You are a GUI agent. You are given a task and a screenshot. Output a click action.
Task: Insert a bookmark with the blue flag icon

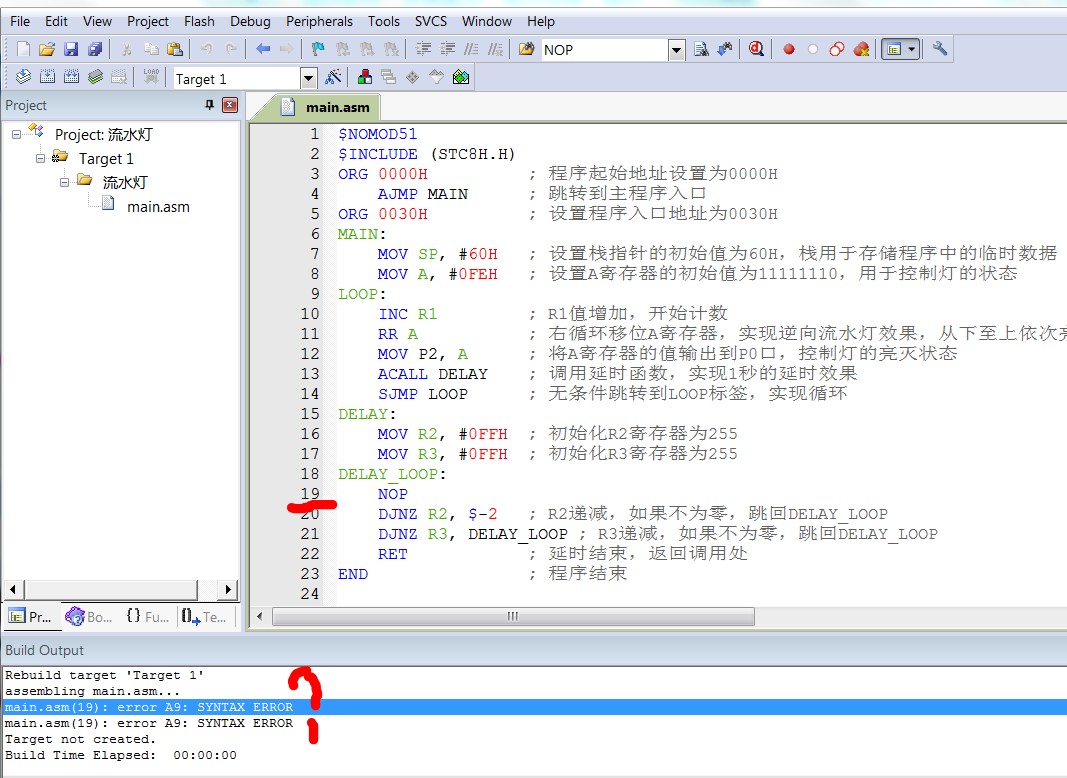318,49
